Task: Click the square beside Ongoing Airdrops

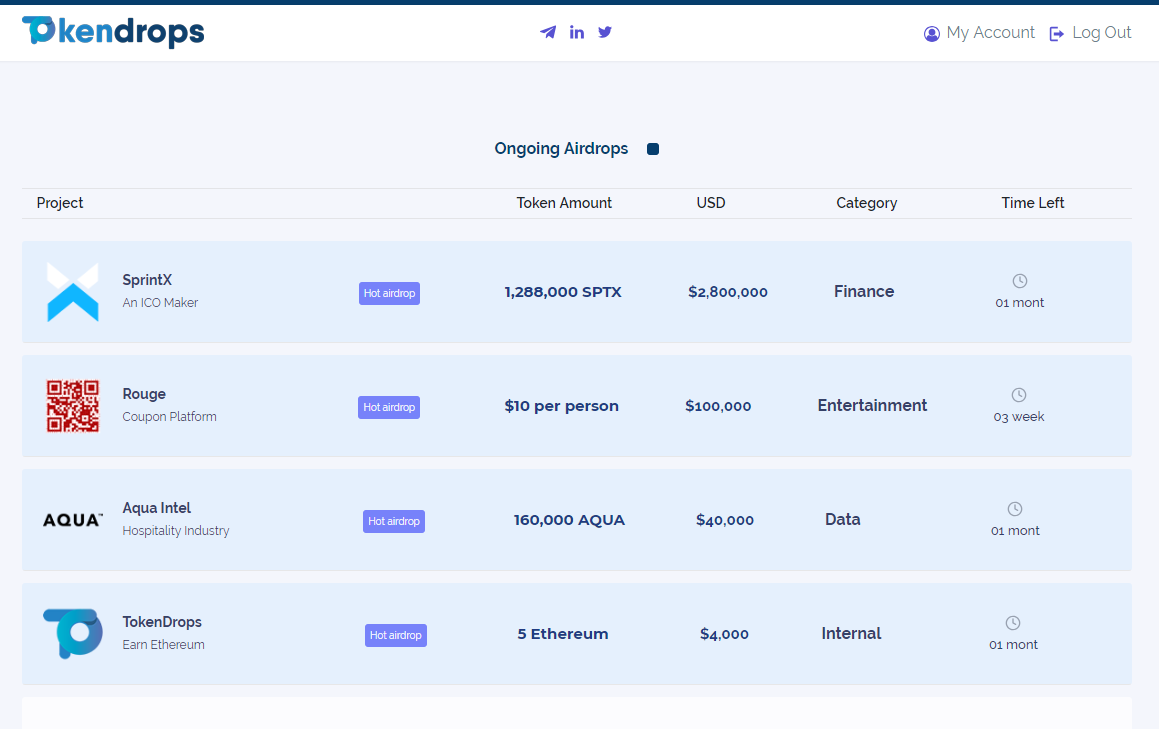Action: pos(653,149)
